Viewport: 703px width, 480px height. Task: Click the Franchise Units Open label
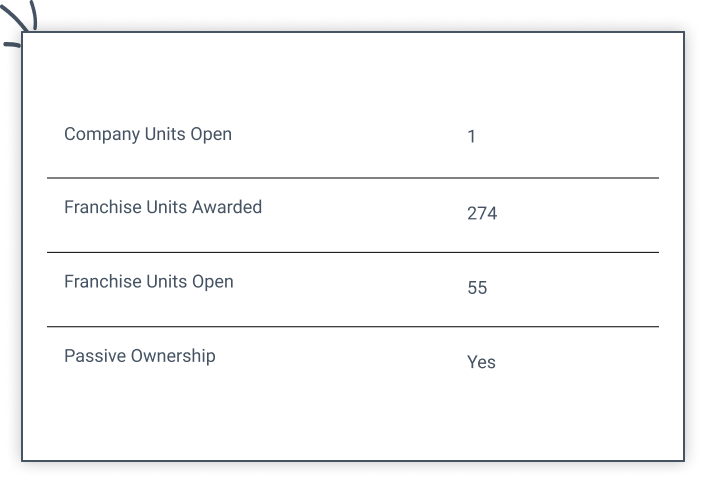click(149, 282)
